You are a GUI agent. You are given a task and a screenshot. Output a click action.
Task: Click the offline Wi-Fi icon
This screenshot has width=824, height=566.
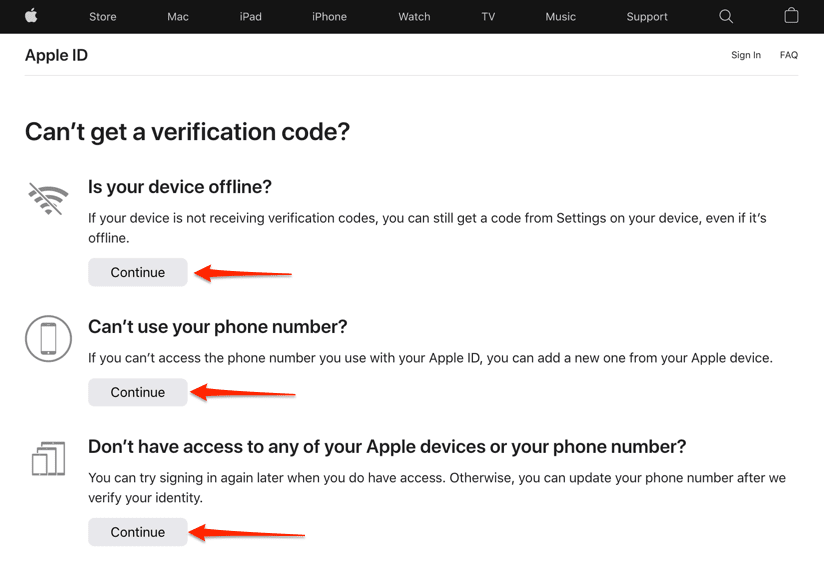(x=48, y=200)
